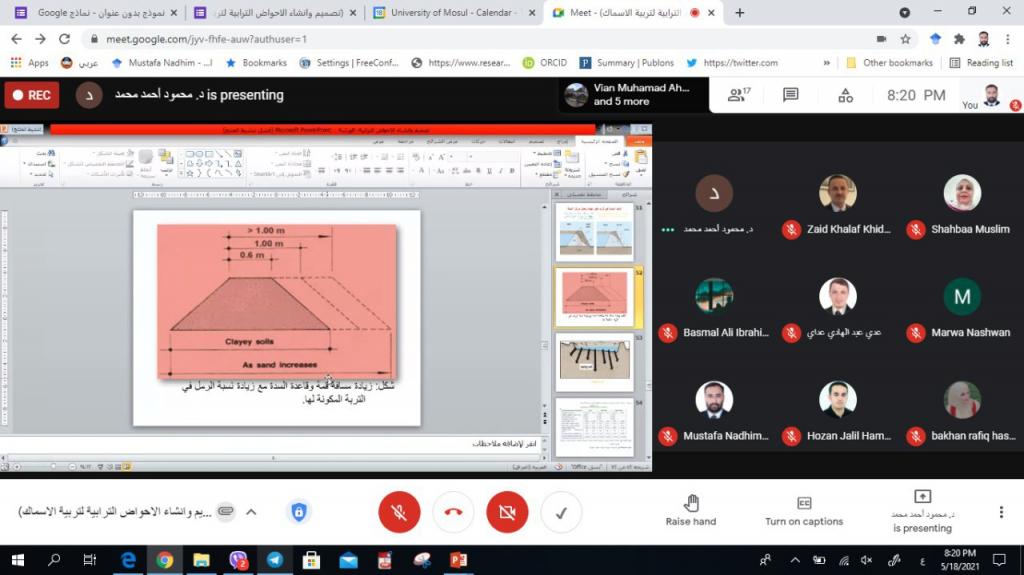Click the red REC recording button
Screen dimensions: 1024x575
point(32,95)
